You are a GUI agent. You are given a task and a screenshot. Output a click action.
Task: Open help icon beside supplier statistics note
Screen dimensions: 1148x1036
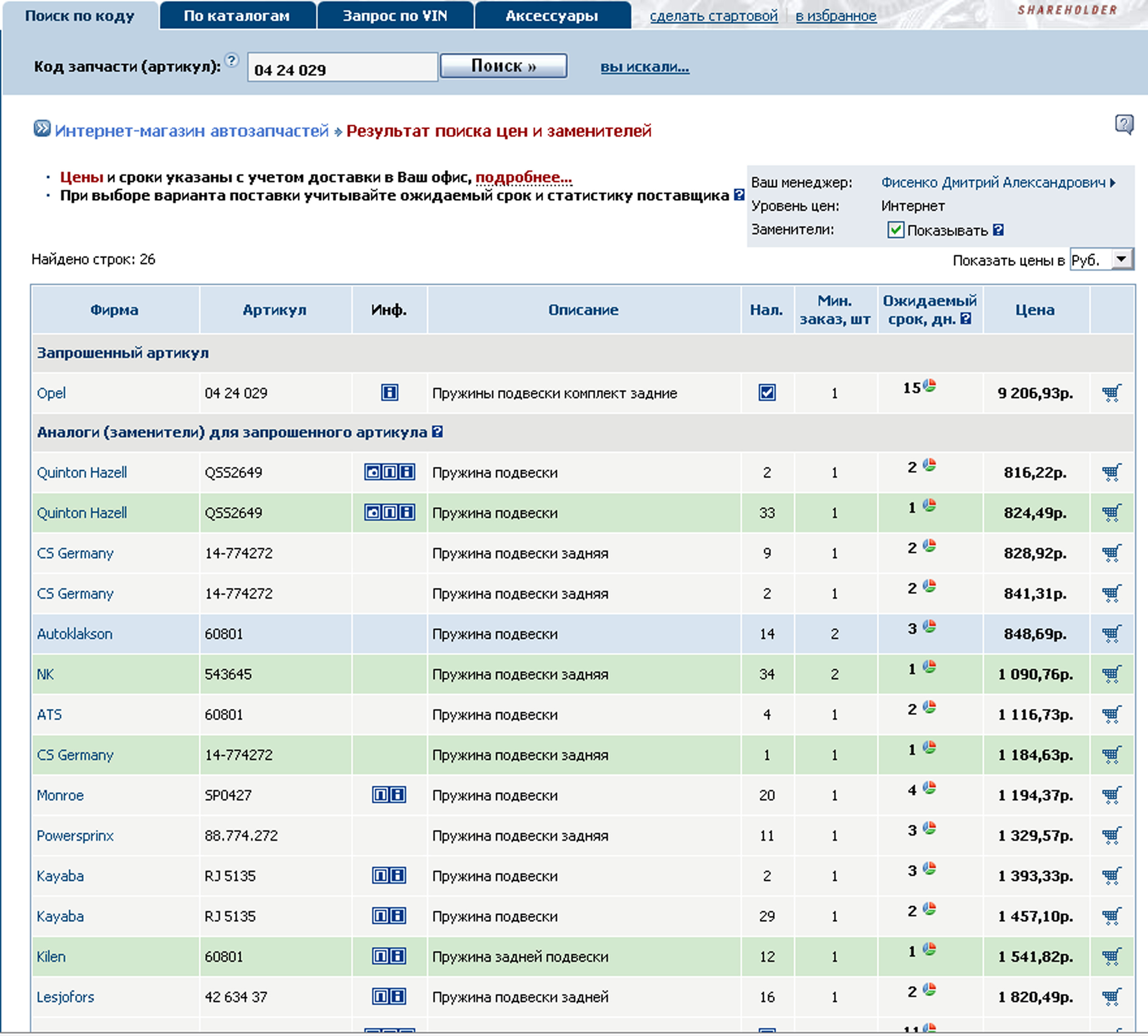coord(739,195)
